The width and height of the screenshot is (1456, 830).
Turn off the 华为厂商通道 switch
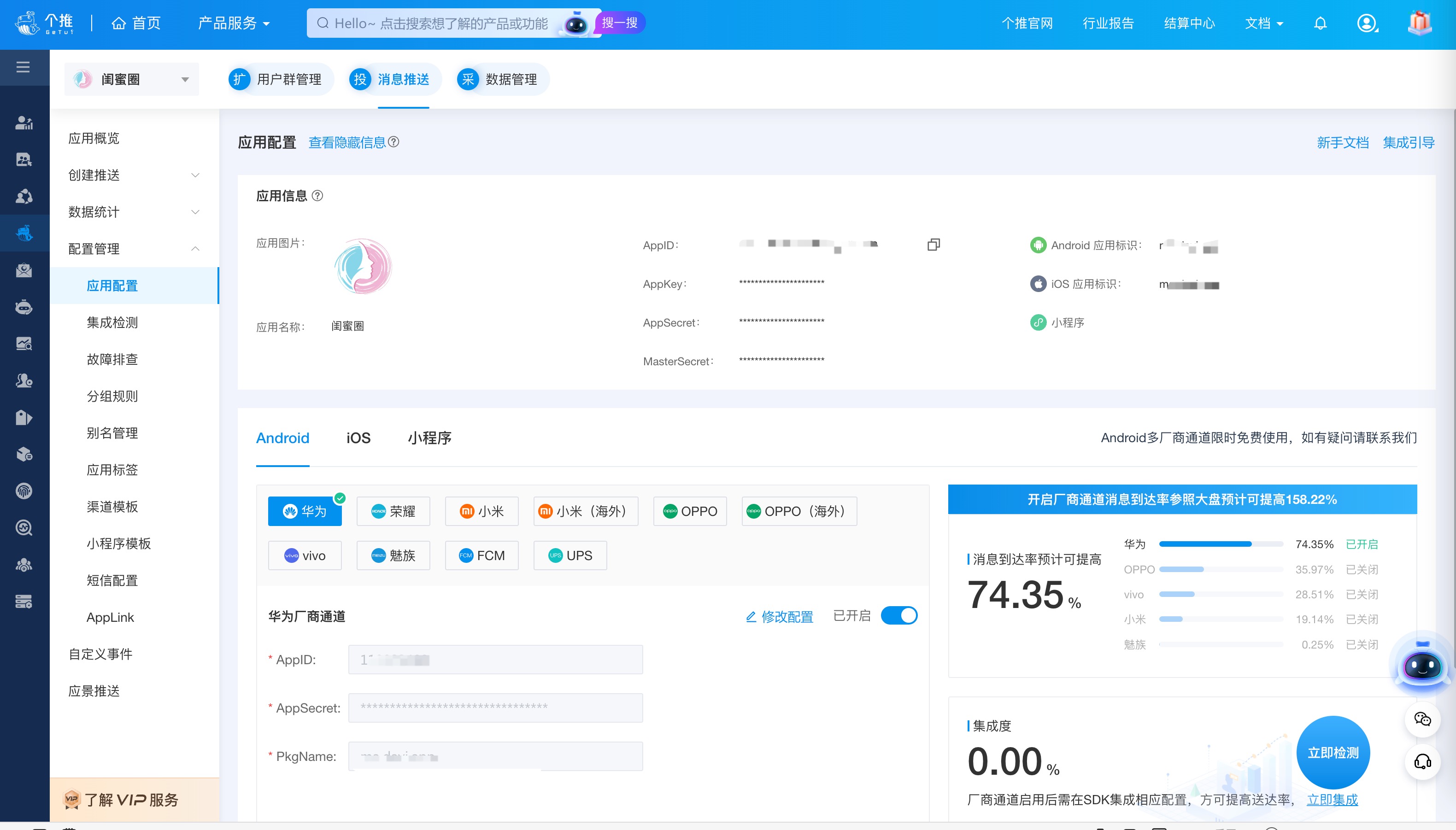point(899,616)
